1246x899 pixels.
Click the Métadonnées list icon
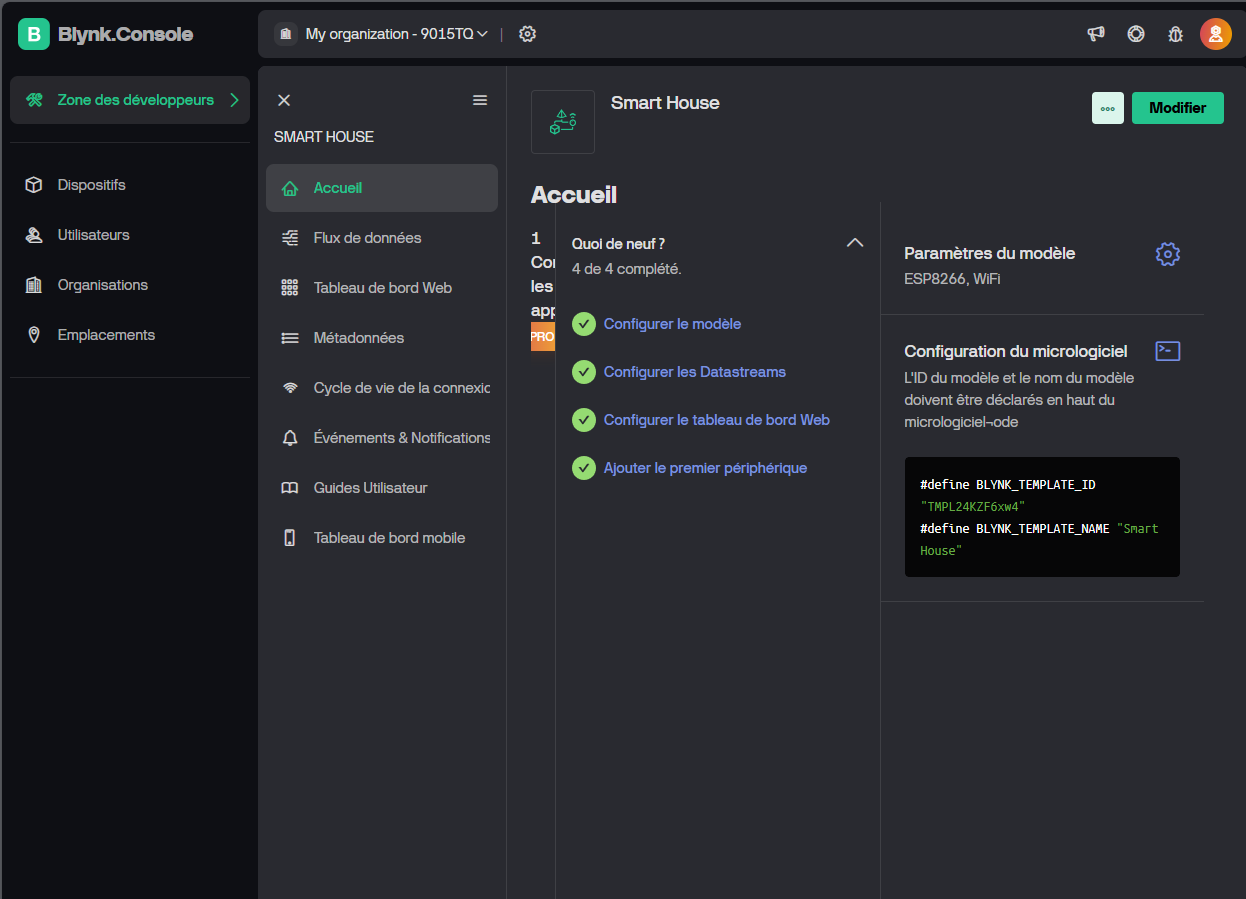(290, 338)
